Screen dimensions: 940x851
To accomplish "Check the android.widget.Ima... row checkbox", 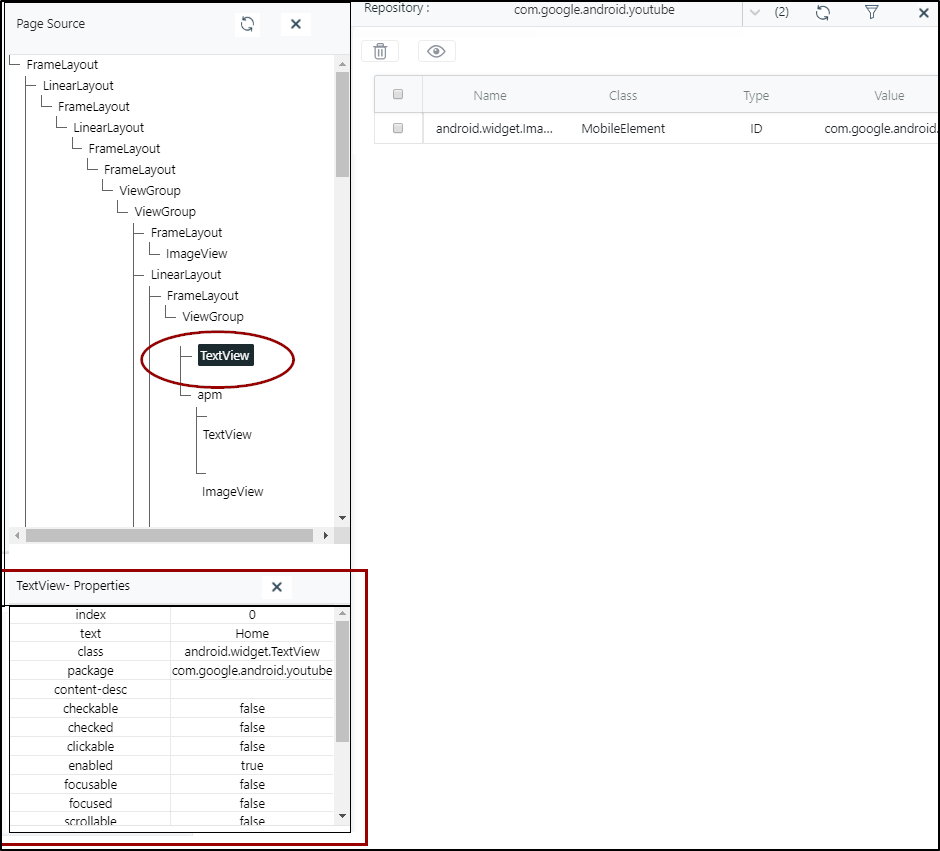I will (398, 128).
